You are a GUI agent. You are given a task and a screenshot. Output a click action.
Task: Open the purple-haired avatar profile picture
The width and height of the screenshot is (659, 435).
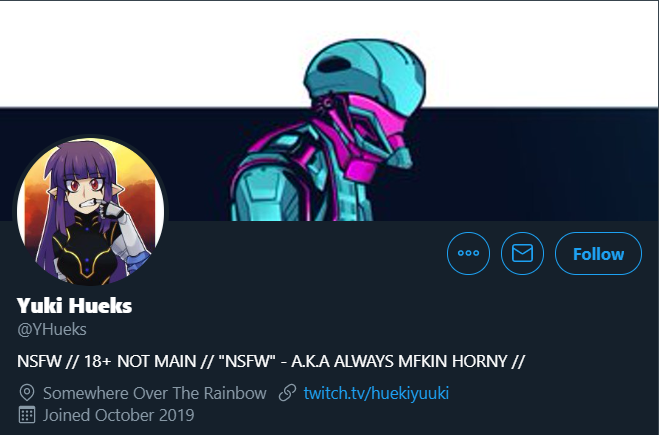91,211
